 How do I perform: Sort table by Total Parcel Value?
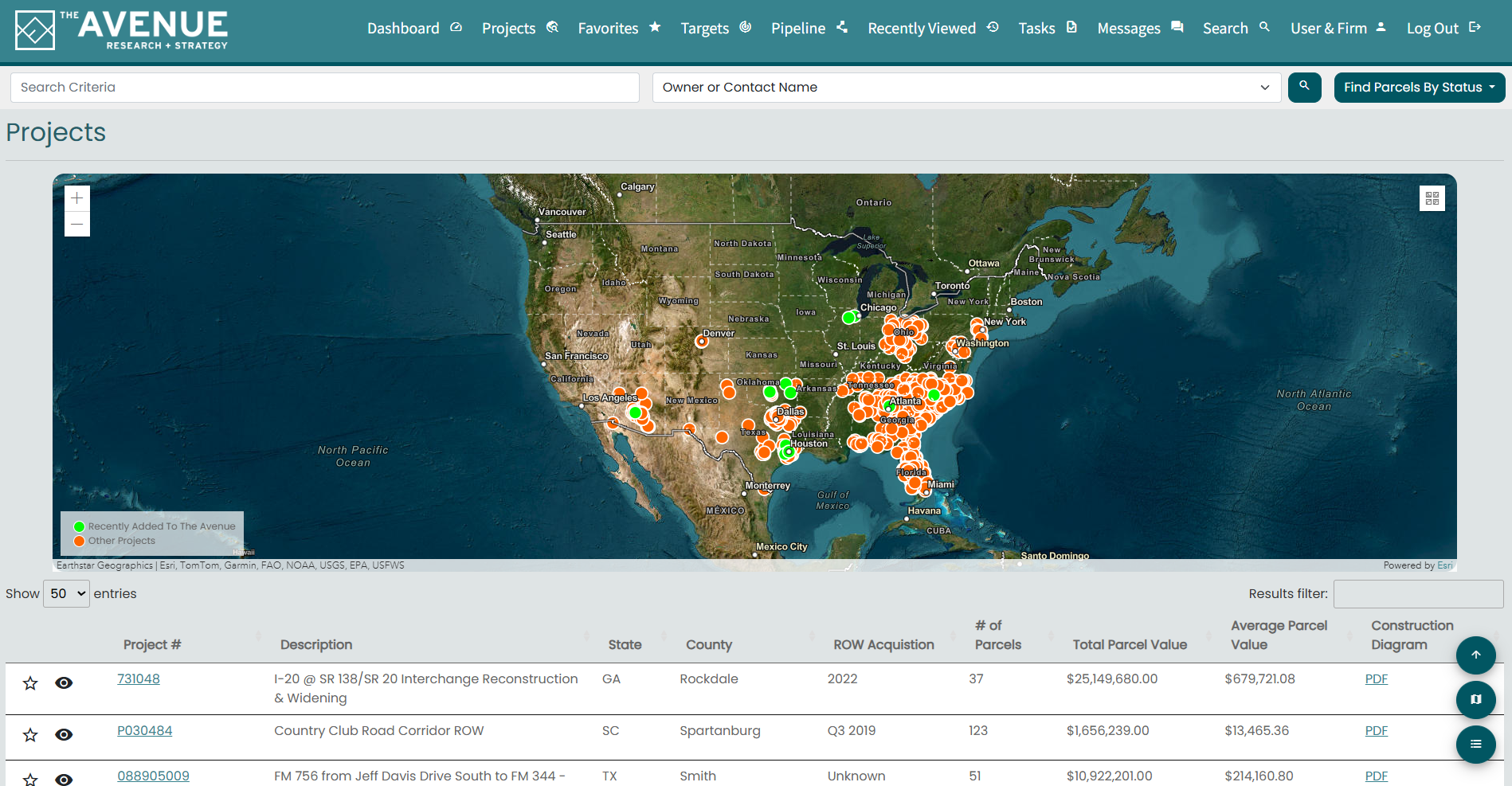(x=1130, y=645)
